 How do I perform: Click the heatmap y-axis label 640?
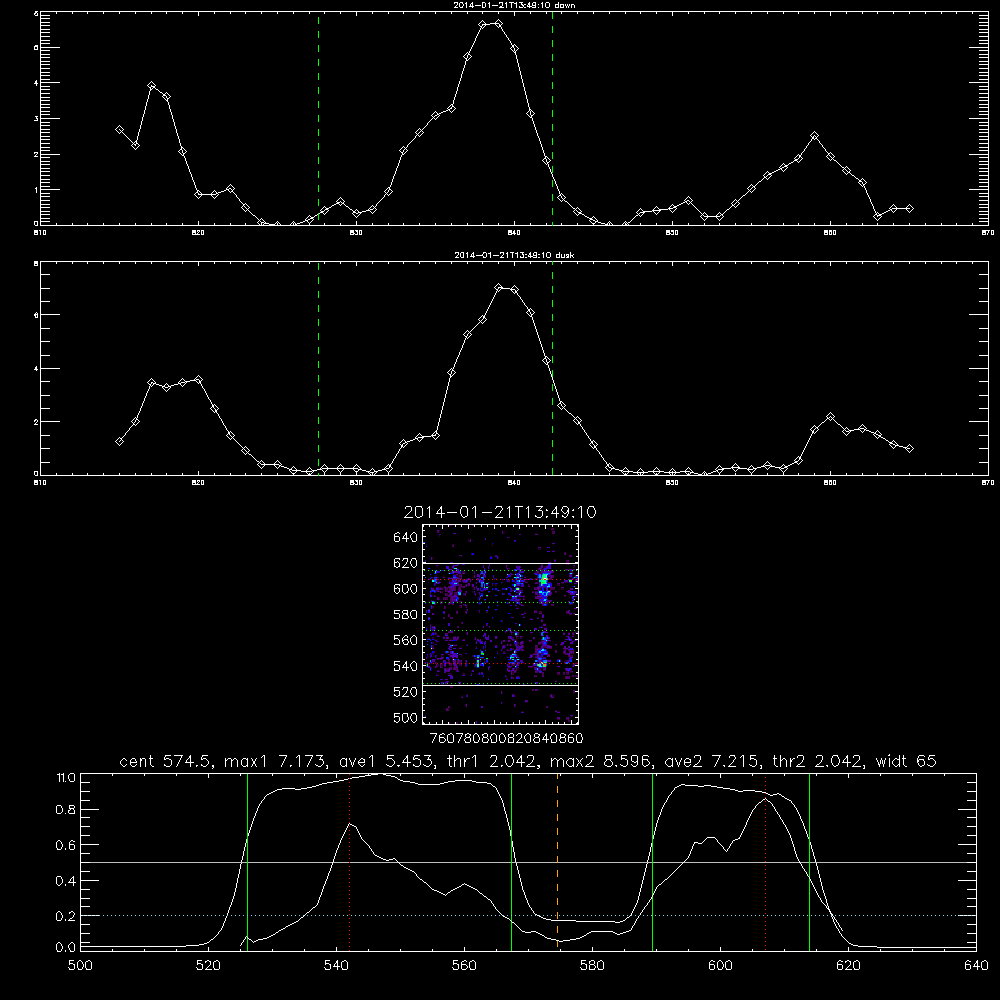point(406,538)
